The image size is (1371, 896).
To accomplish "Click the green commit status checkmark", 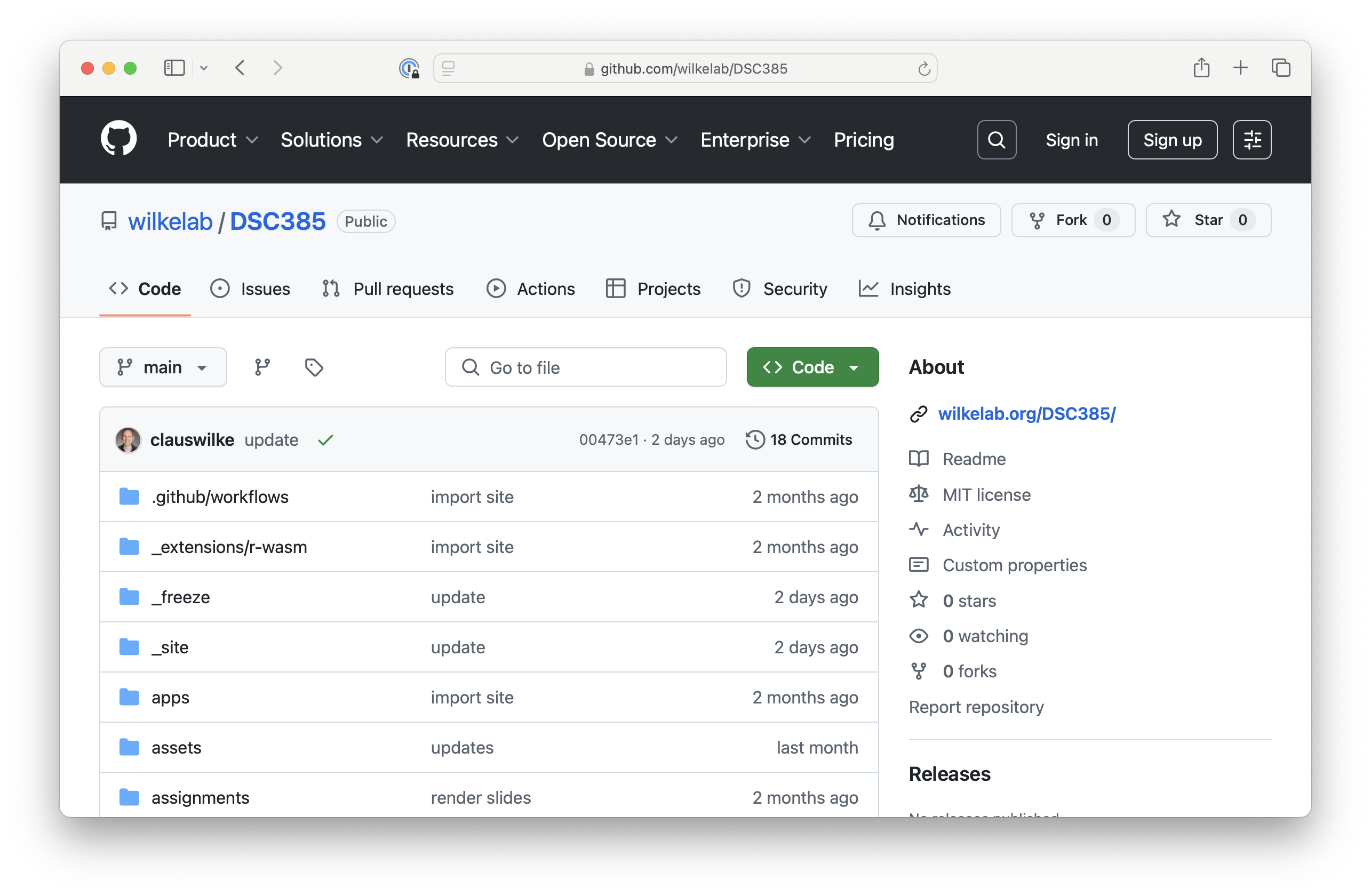I will point(325,441).
